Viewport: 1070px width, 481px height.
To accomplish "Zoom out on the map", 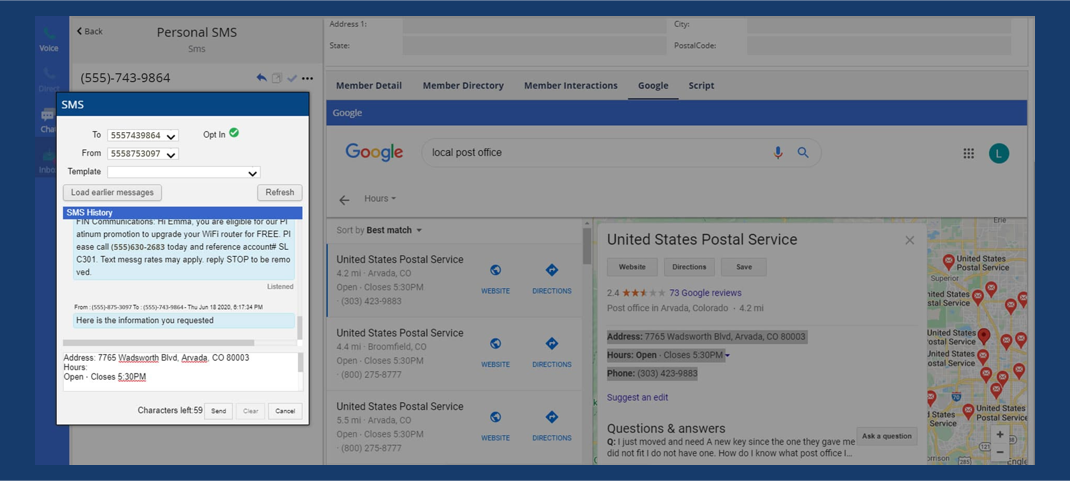I will [1000, 452].
